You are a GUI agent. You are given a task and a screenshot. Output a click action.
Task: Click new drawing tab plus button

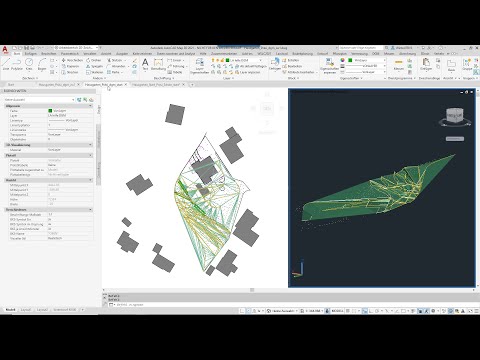[192, 85]
